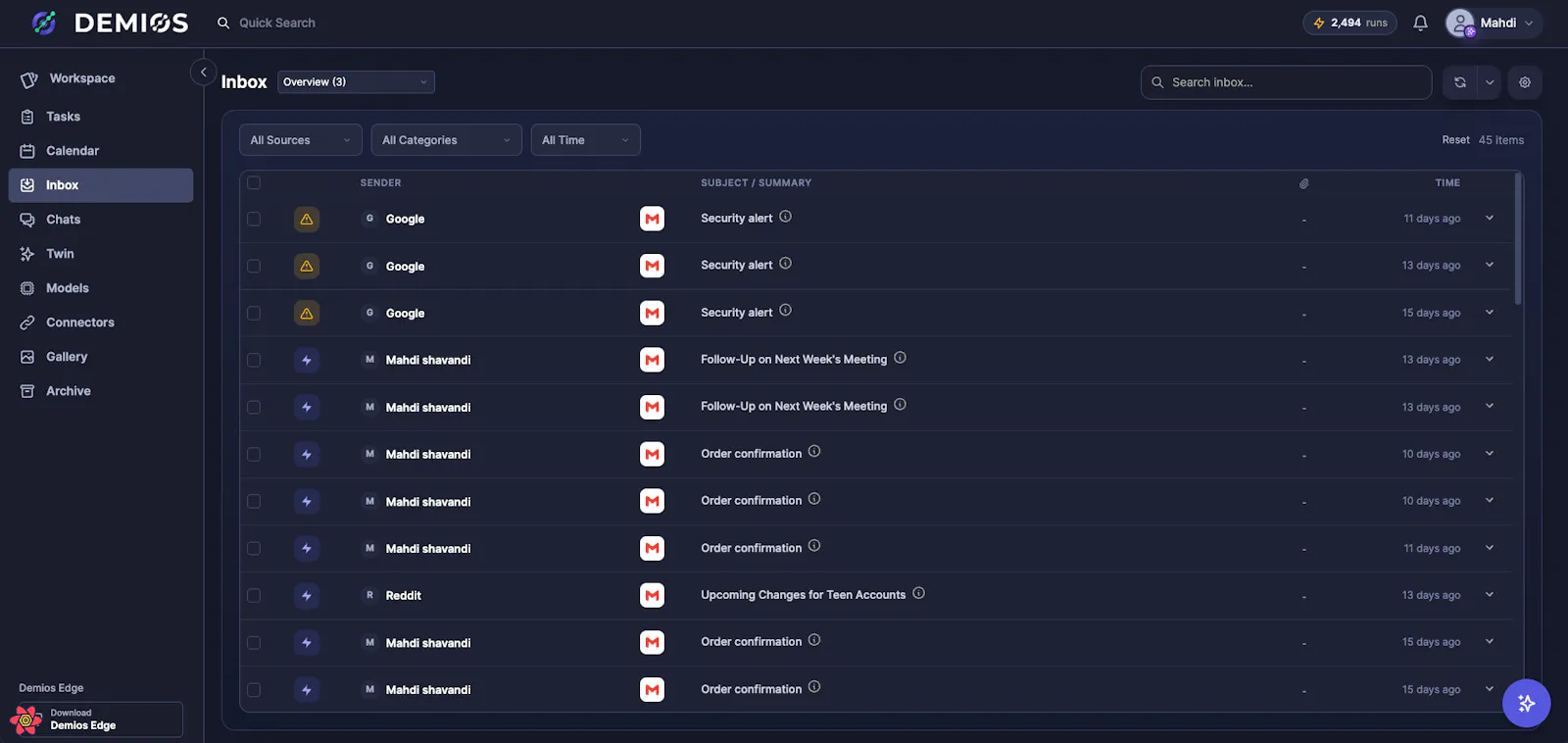Check the first Follow-Up on Next Week's Meeting row
Viewport: 1568px width, 743px height.
coord(254,360)
